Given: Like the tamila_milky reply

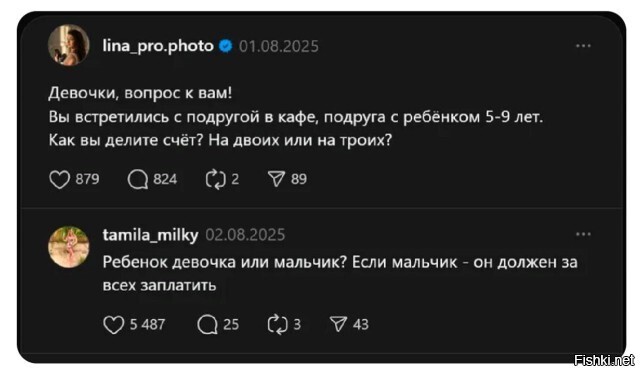Looking at the screenshot, I should coord(113,325).
